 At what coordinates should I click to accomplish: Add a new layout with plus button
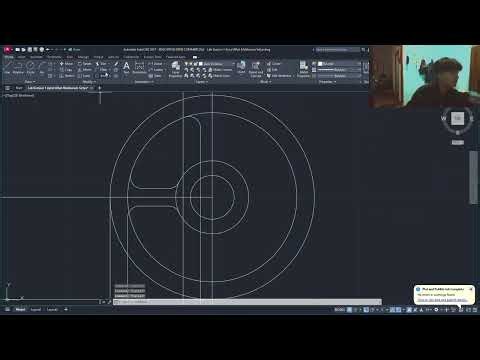coord(66,310)
